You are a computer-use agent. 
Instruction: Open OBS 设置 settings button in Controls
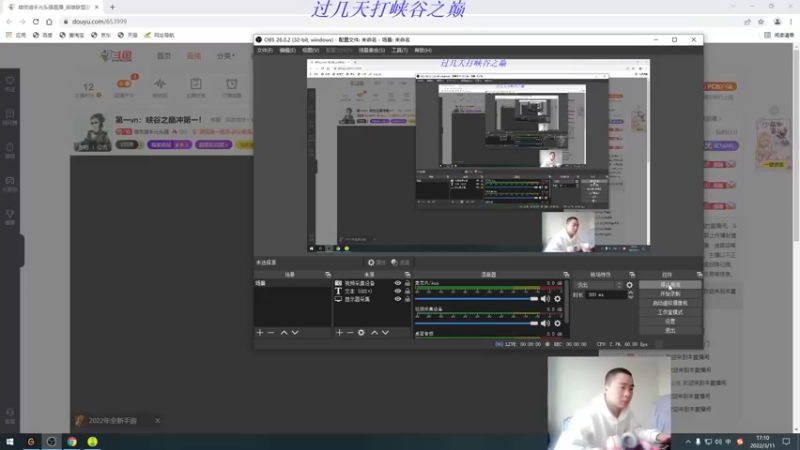coord(670,321)
